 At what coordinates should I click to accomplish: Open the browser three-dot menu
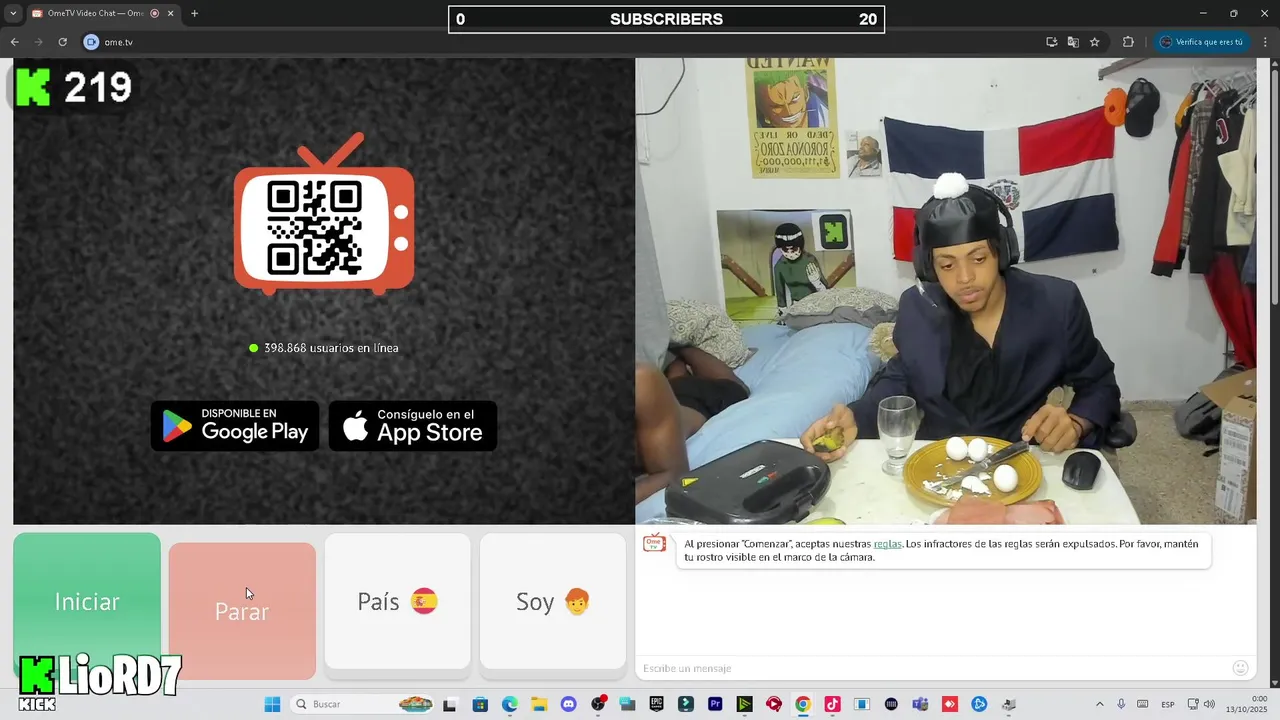(x=1266, y=42)
